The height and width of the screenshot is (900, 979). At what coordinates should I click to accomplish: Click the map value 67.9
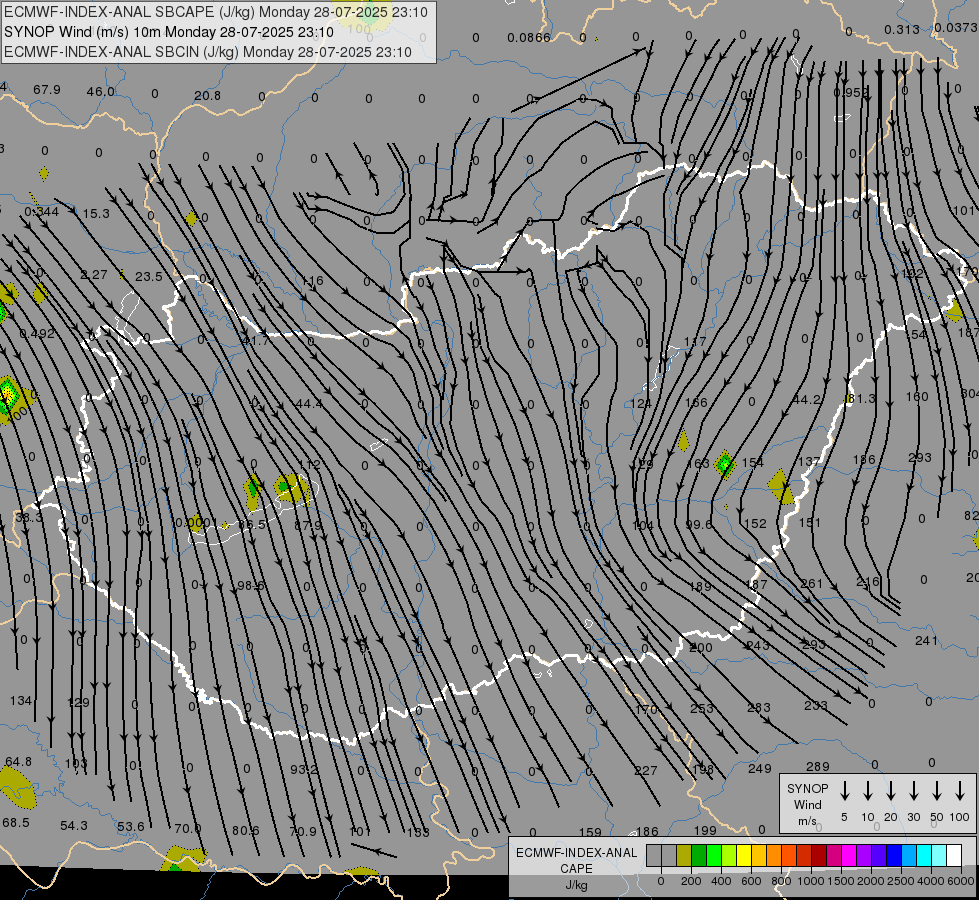pyautogui.click(x=47, y=90)
